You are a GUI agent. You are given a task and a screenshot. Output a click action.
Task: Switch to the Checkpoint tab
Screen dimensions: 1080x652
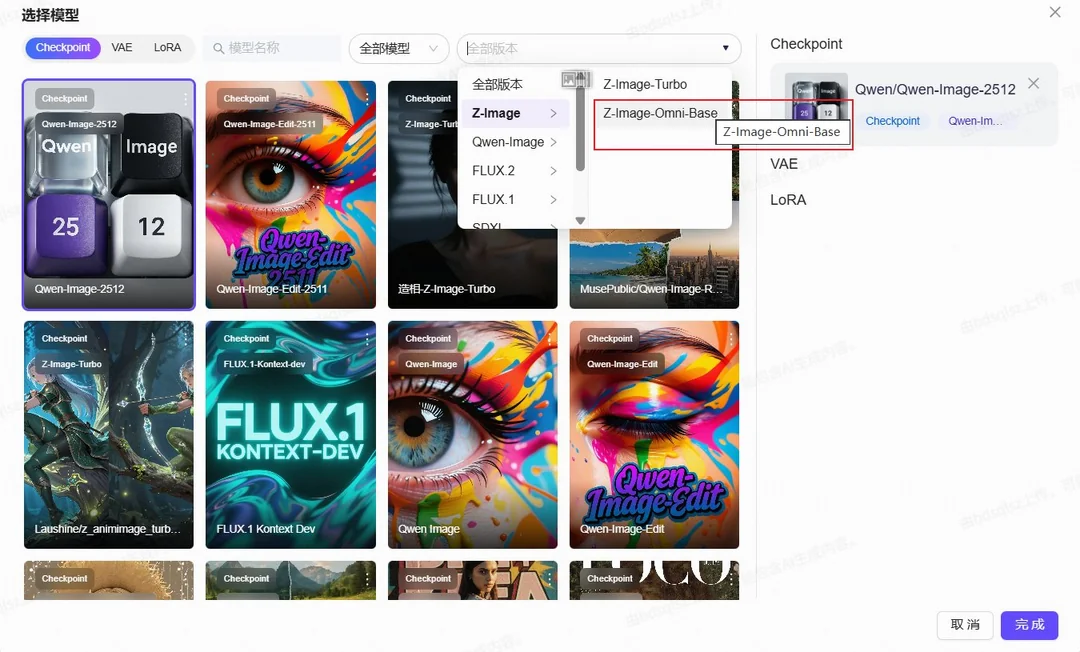point(63,48)
